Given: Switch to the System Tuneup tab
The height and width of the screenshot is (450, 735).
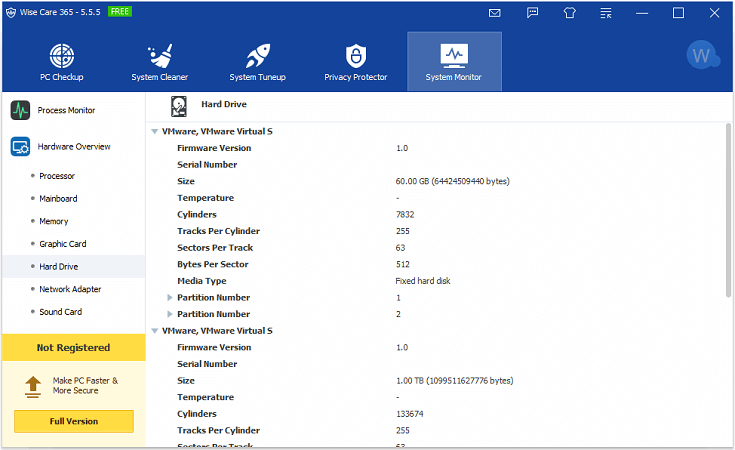Looking at the screenshot, I should 258,61.
